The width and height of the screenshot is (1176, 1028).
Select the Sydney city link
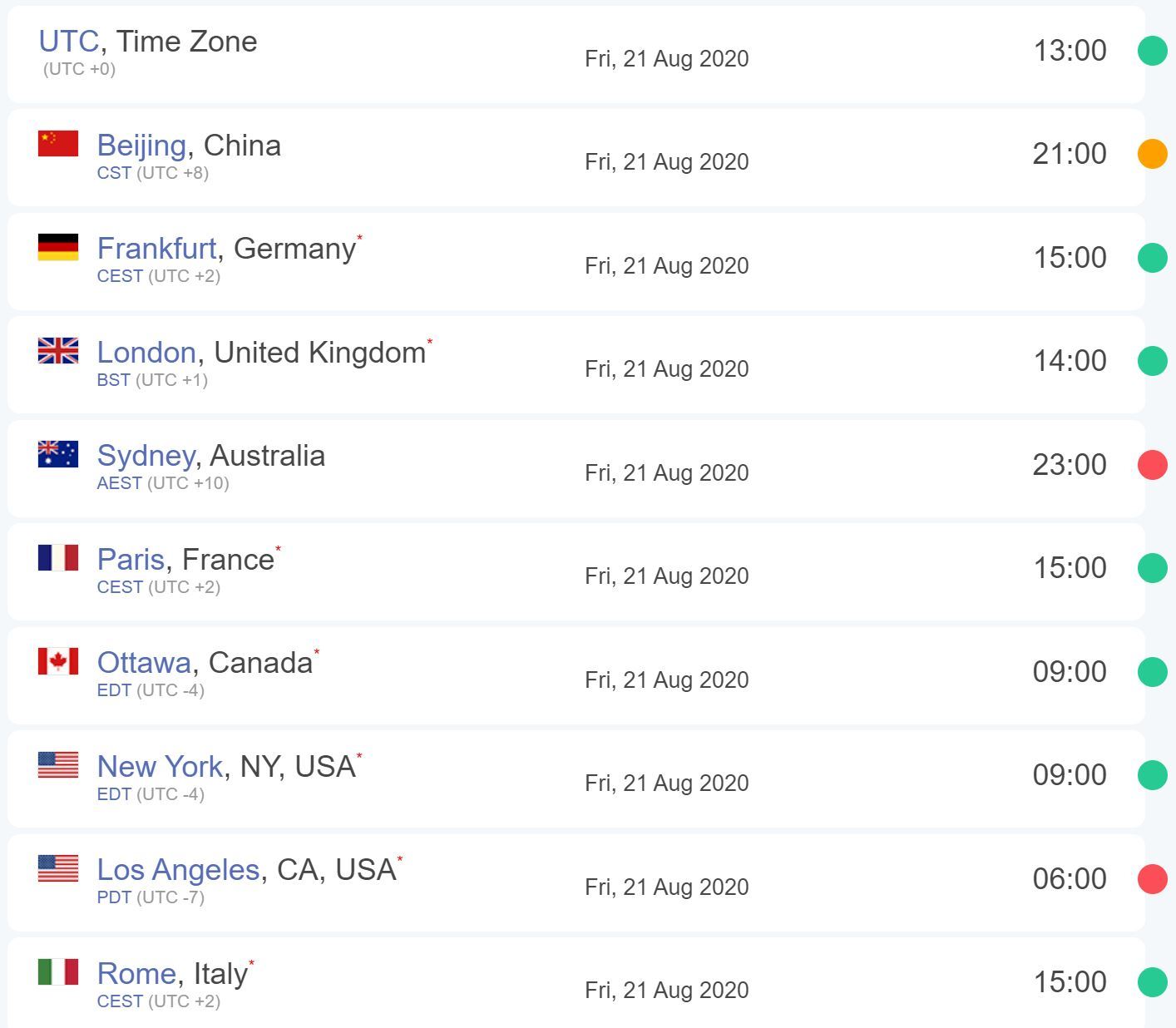point(146,456)
